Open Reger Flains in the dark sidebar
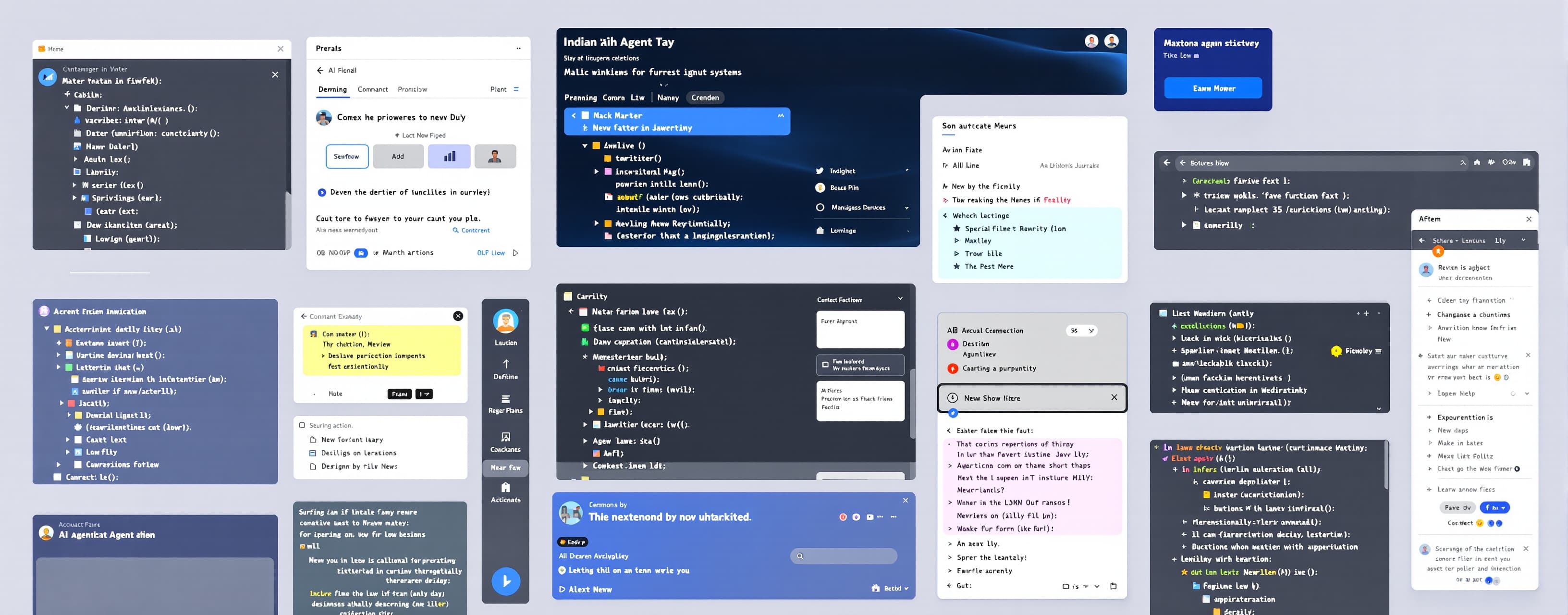Screen dimensions: 1568x615 (x=506, y=405)
